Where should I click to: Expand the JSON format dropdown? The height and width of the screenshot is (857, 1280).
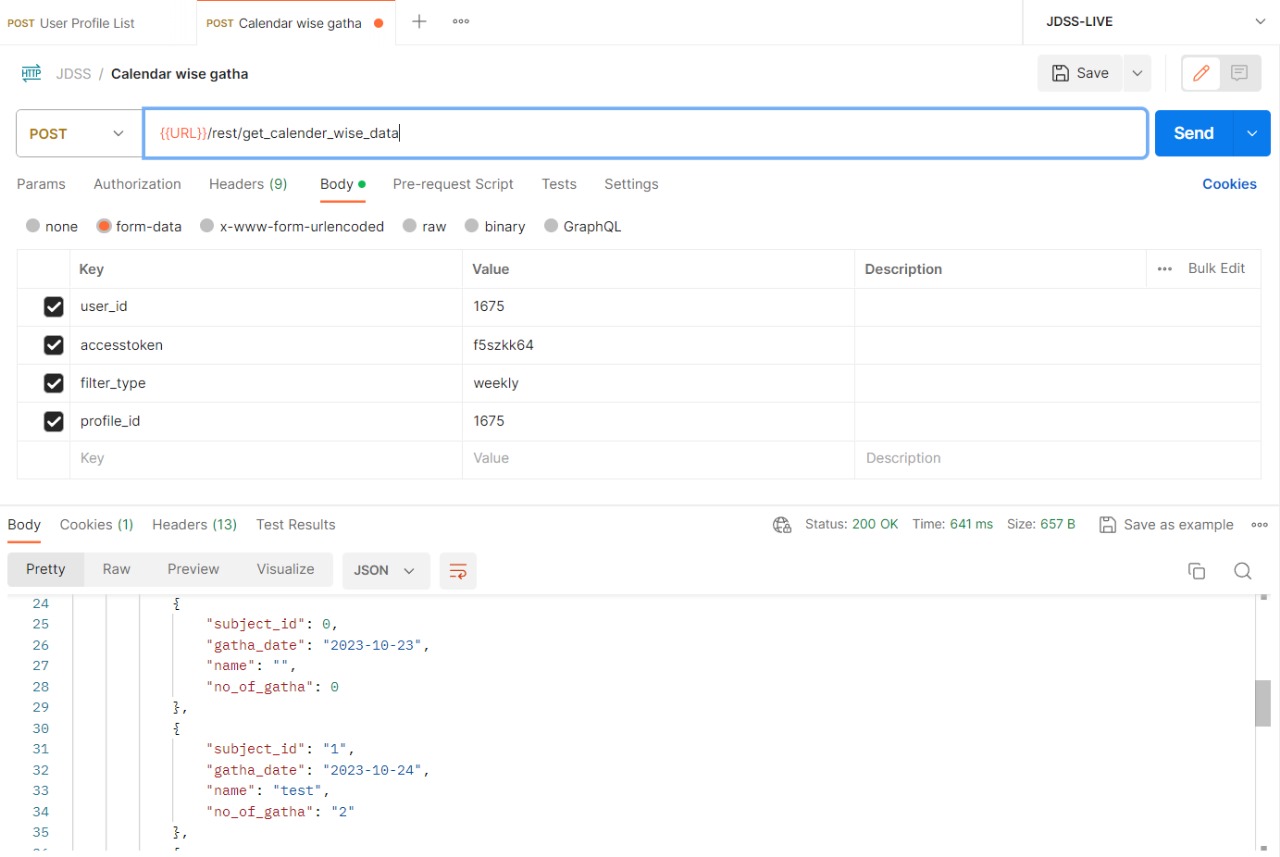(385, 570)
